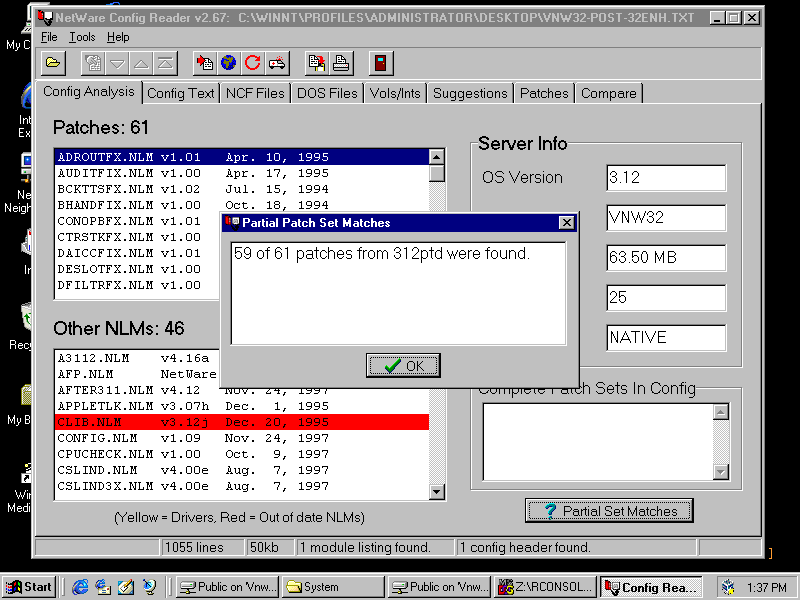Viewport: 800px width, 600px height.
Task: Click the save report to disk icon
Action: point(317,63)
